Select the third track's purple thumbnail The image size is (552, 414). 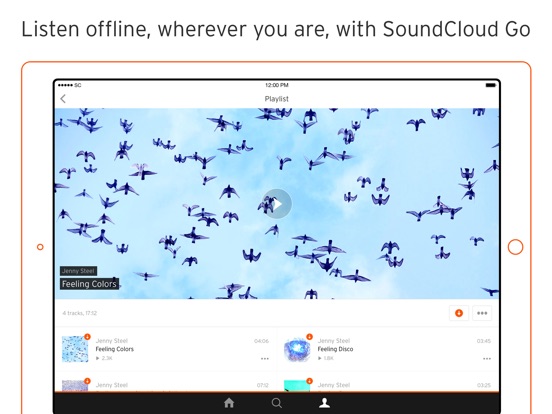pos(75,385)
